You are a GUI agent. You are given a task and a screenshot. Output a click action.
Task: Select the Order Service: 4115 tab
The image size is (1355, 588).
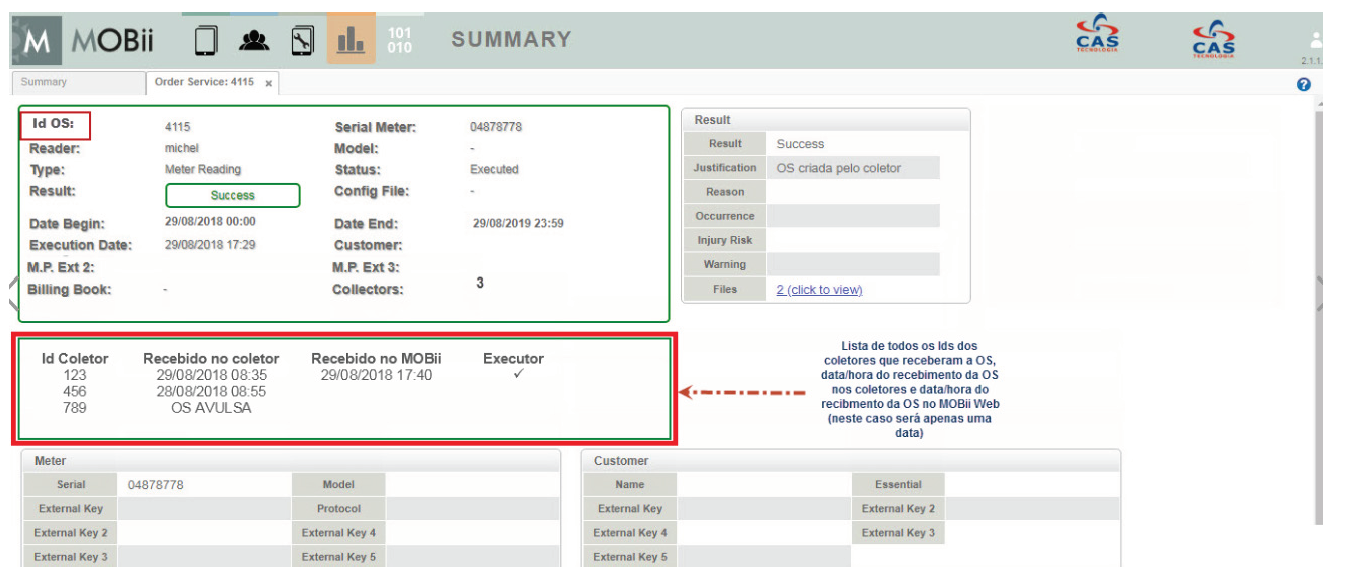point(204,82)
